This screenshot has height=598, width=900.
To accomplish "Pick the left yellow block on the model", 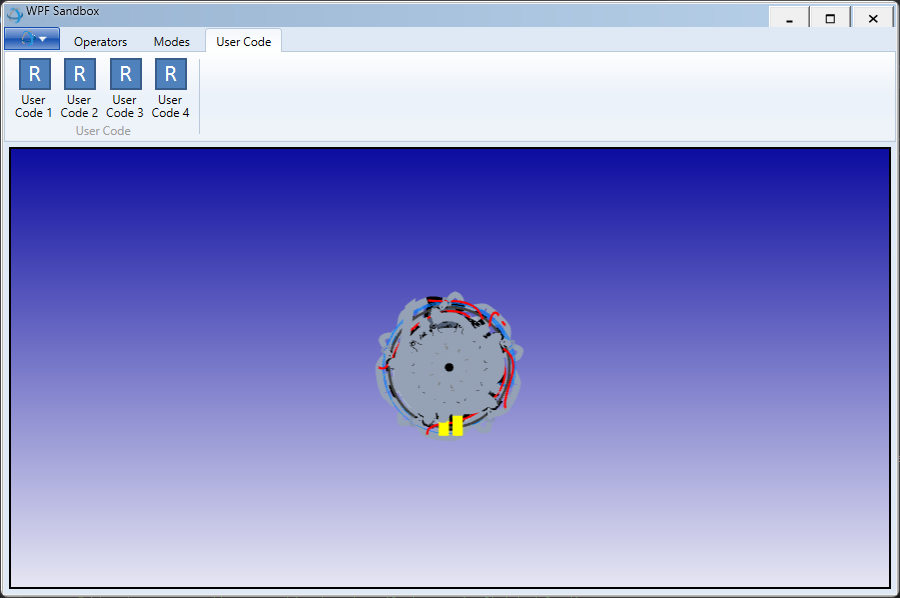I will click(444, 428).
